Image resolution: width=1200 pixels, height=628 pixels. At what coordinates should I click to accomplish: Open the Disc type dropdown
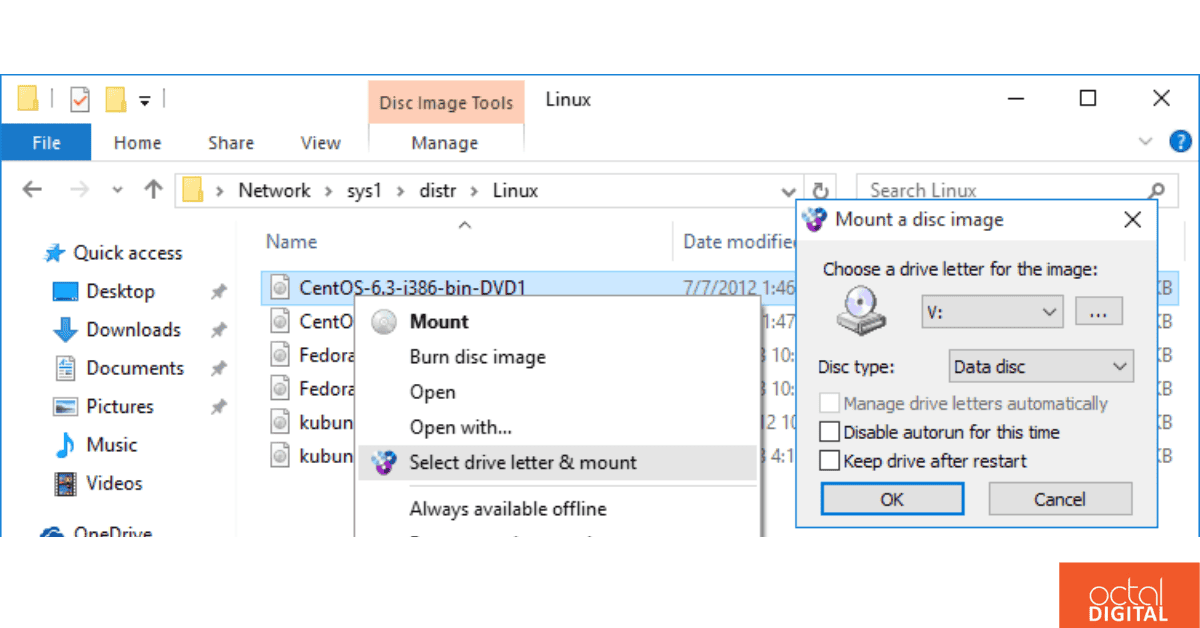[1040, 366]
